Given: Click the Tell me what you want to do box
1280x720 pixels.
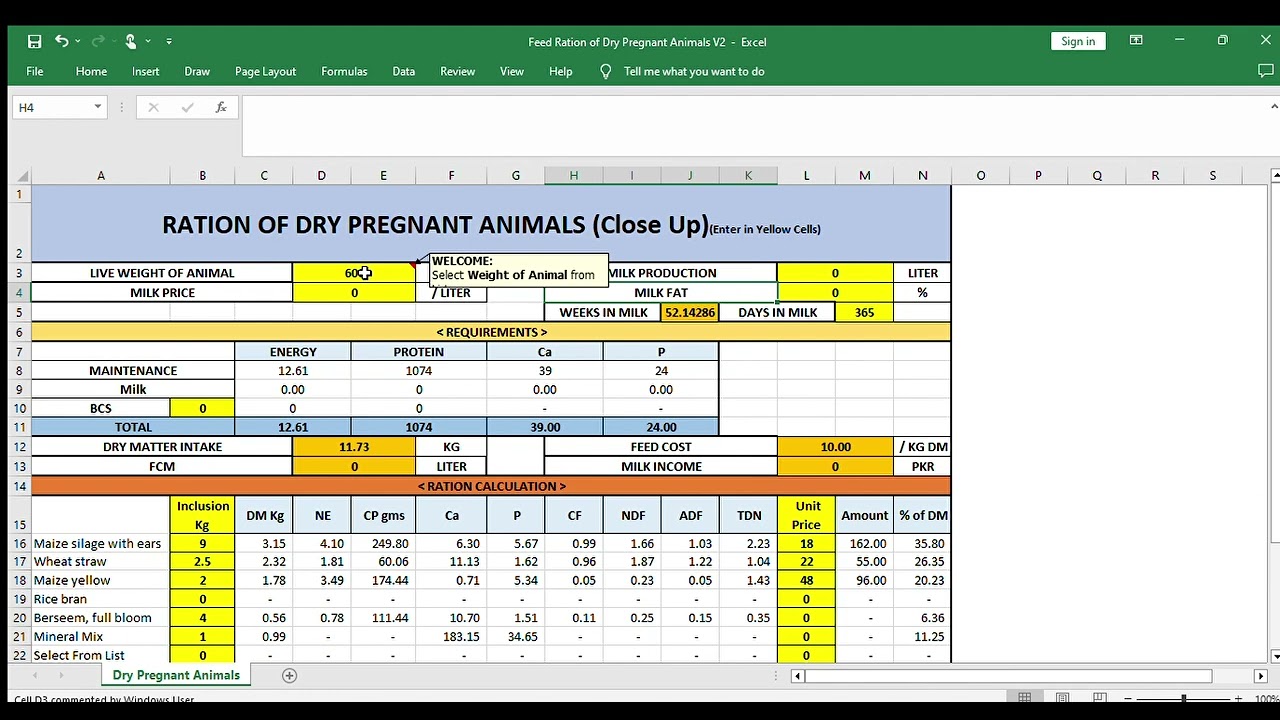Looking at the screenshot, I should click(x=694, y=71).
